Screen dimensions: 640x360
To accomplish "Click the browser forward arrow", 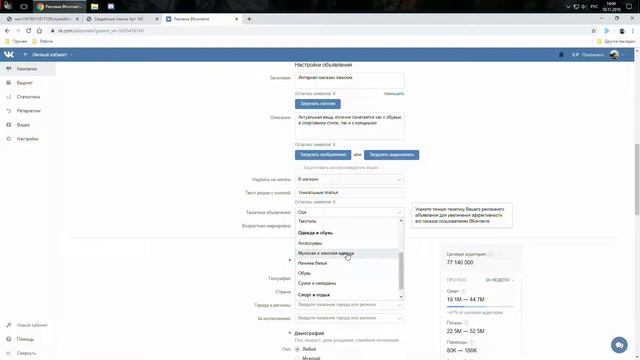I will click(x=18, y=31).
